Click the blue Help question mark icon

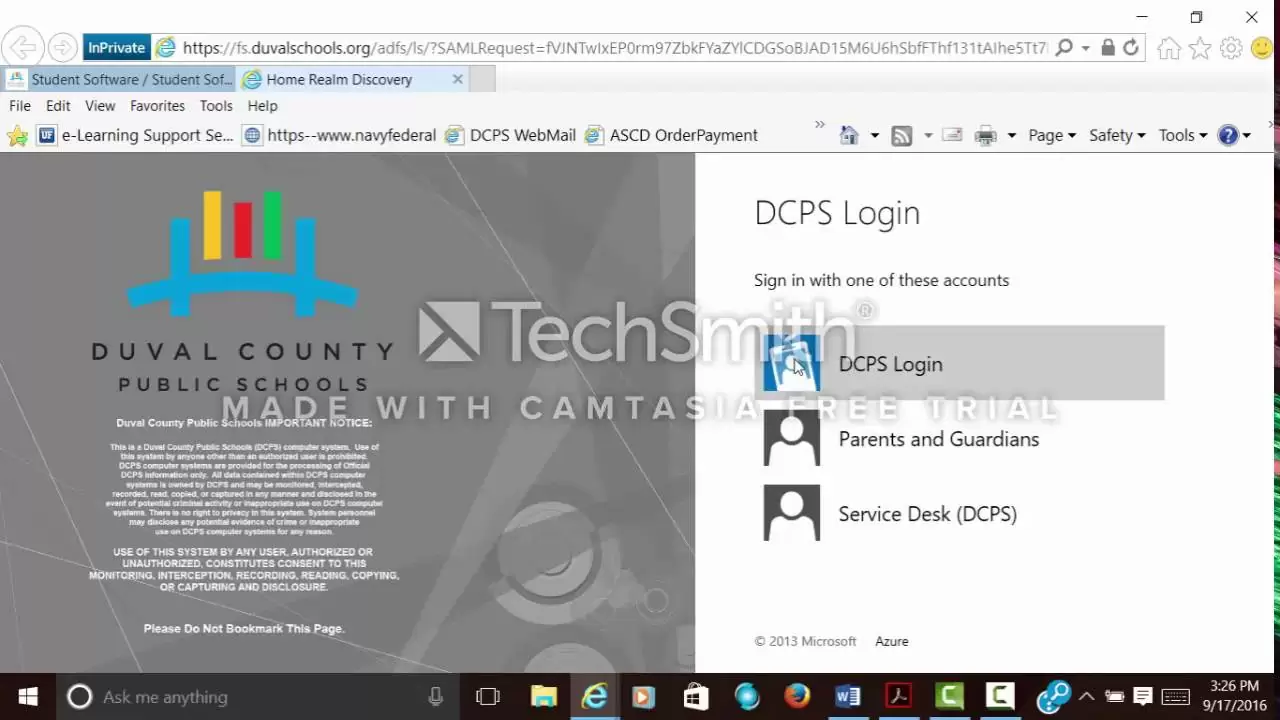point(1228,136)
